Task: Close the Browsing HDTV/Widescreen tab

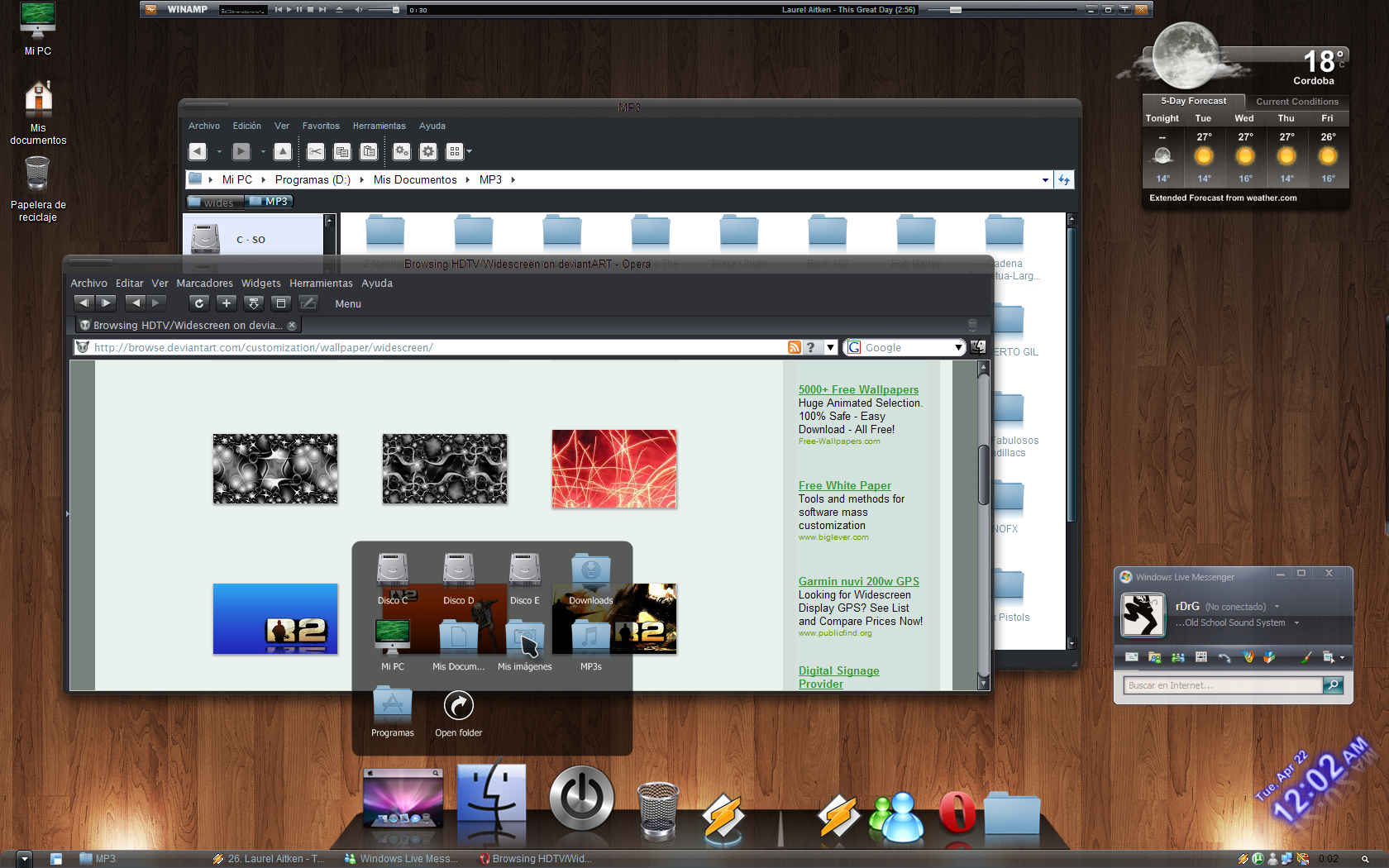Action: point(292,326)
